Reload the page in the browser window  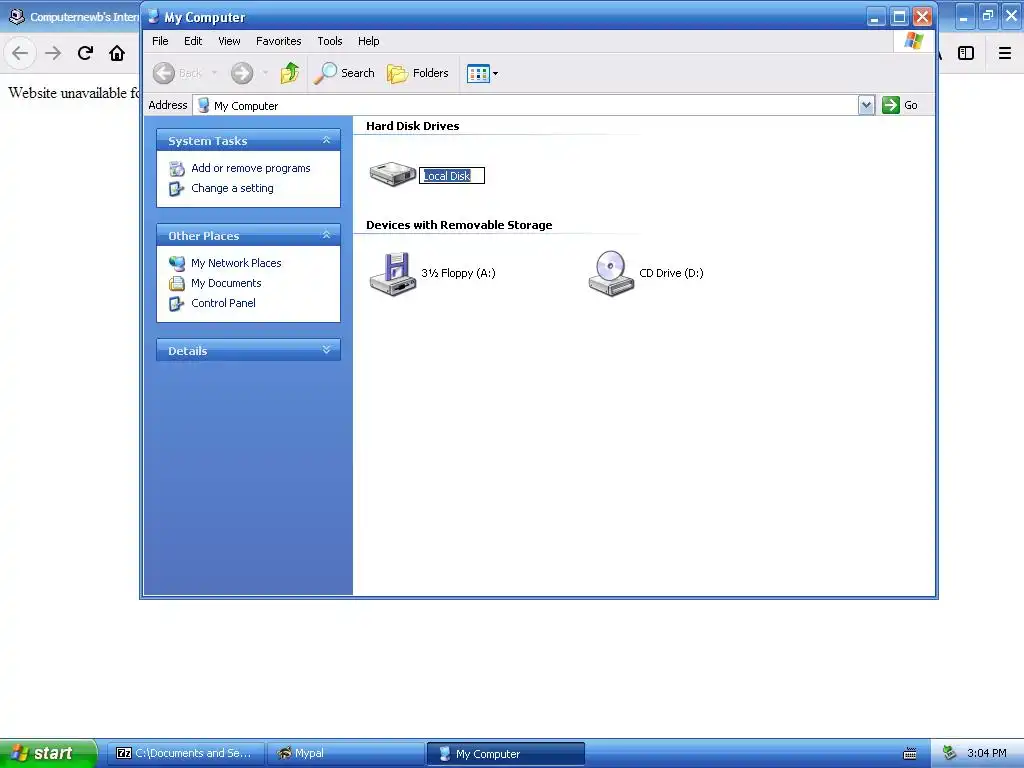pyautogui.click(x=85, y=53)
